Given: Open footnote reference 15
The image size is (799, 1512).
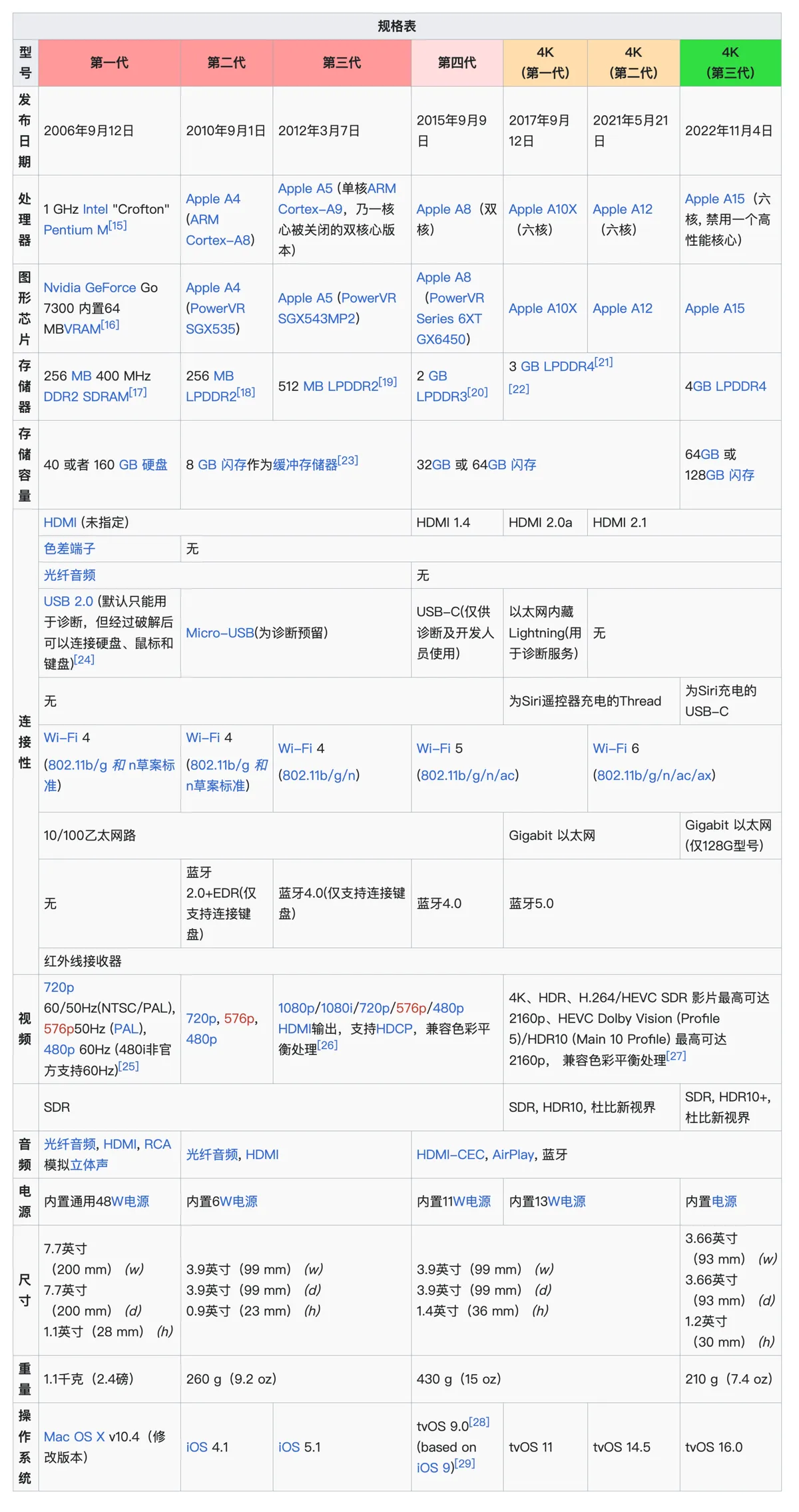Looking at the screenshot, I should (117, 226).
